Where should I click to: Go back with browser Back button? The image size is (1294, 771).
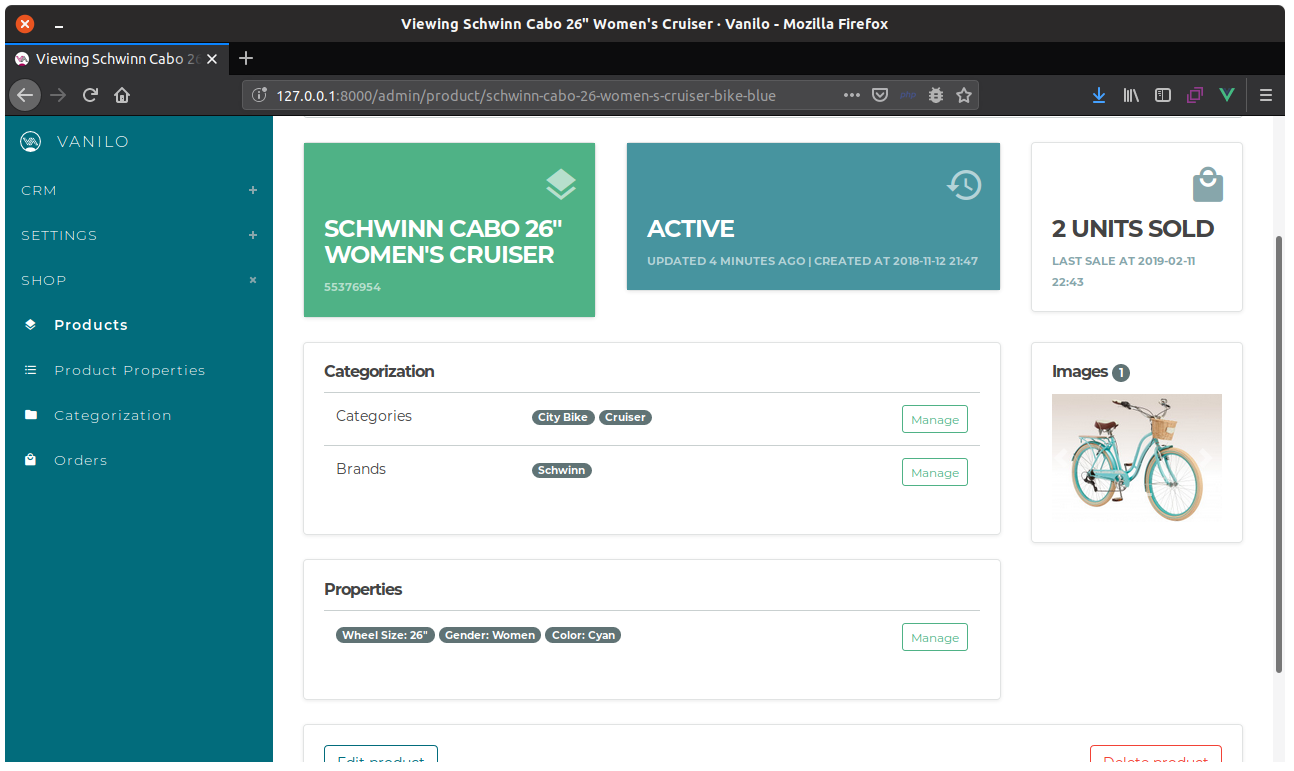coord(25,95)
